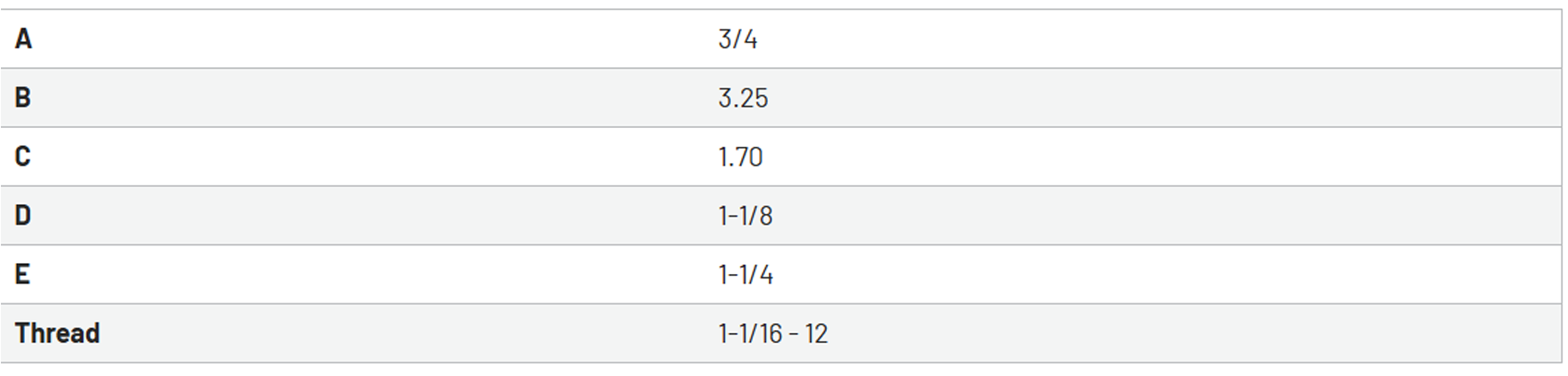Select the 3/4 value cell
Image resolution: width=1568 pixels, height=376 pixels.
point(737,38)
